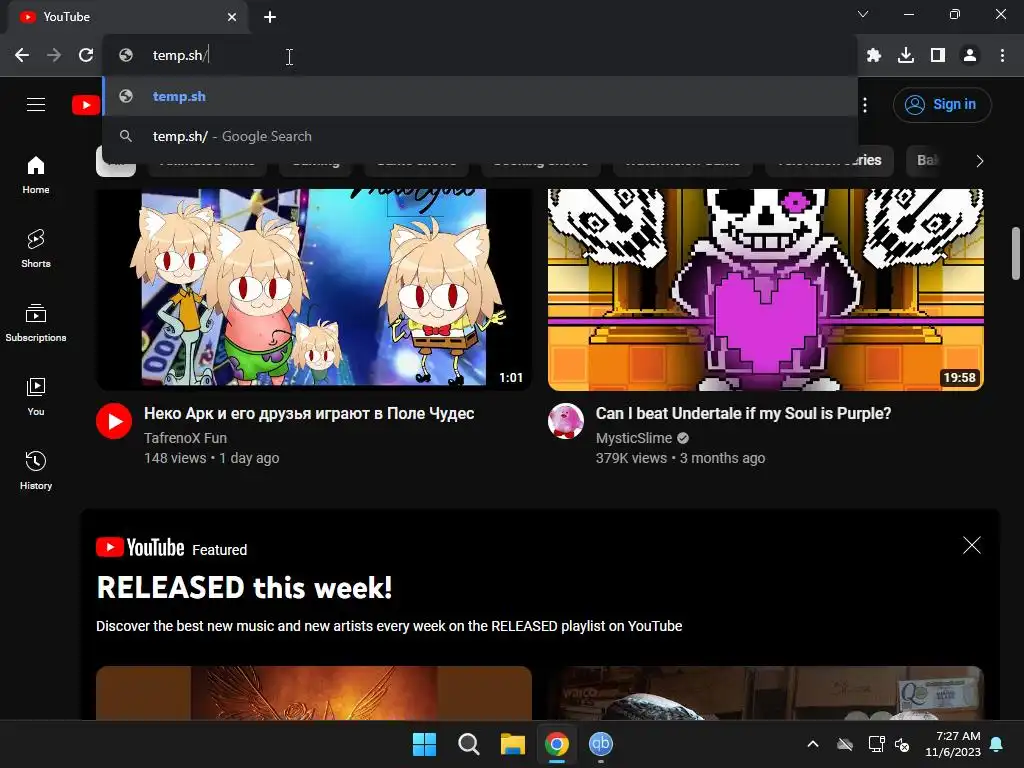1024x768 pixels.
Task: Close the YouTube browser tab
Action: pos(232,17)
